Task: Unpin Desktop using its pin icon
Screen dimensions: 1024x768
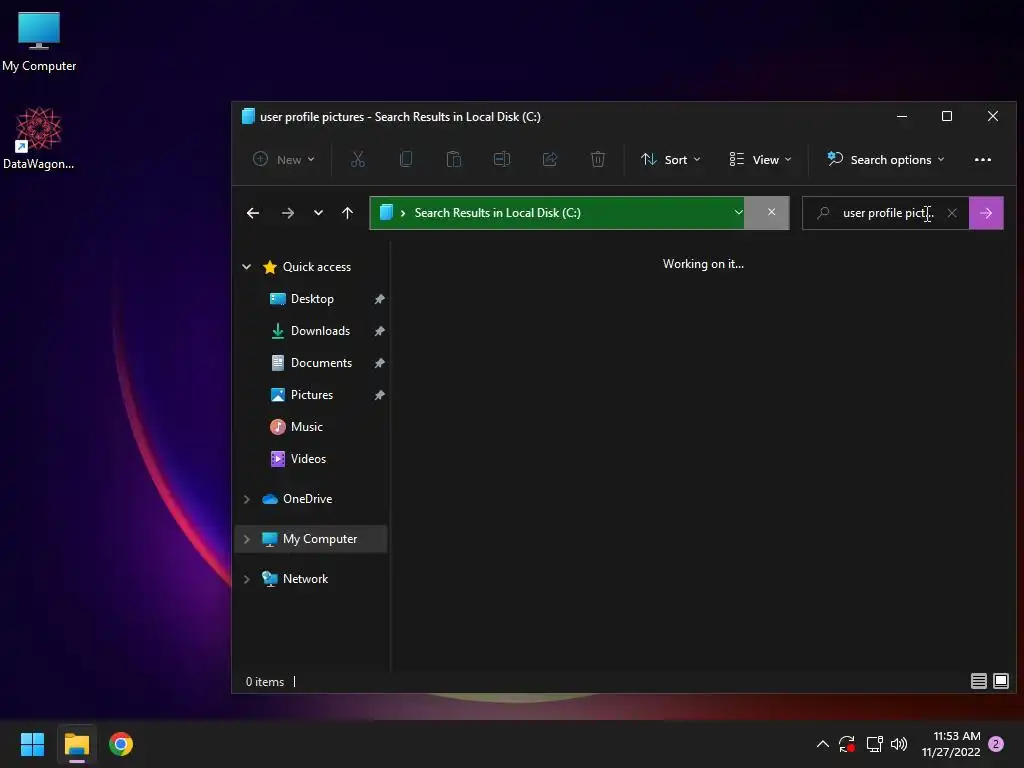Action: tap(379, 299)
